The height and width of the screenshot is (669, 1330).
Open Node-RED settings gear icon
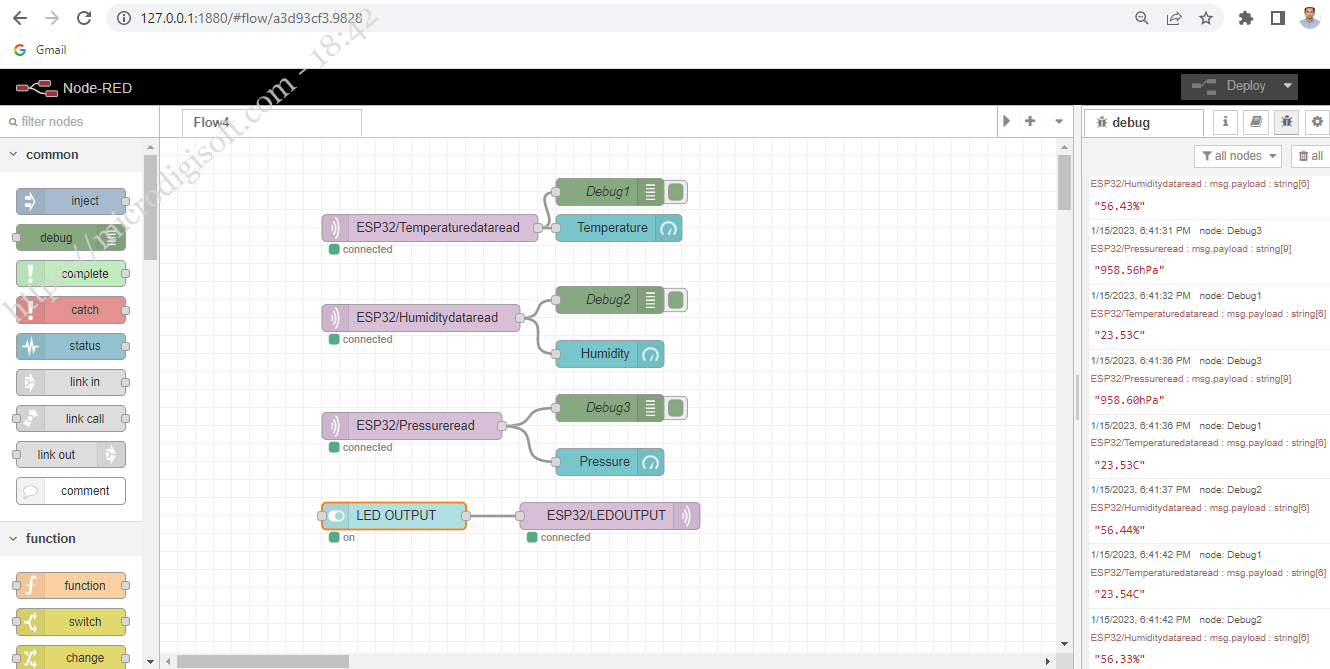(x=1316, y=122)
